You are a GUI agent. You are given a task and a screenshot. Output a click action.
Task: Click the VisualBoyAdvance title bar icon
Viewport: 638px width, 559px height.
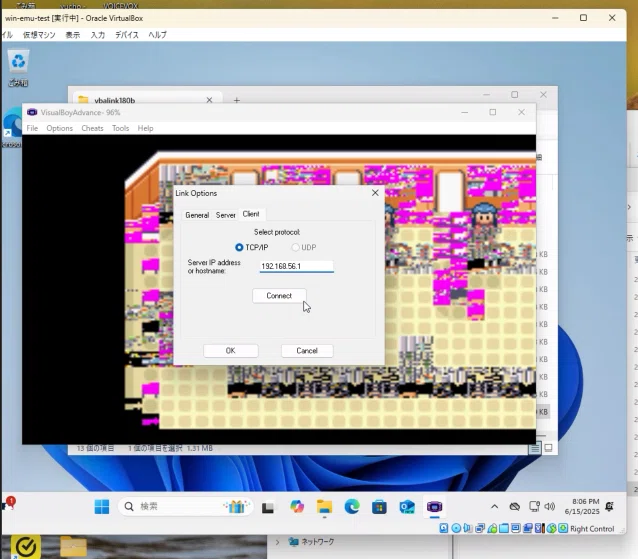click(32, 112)
